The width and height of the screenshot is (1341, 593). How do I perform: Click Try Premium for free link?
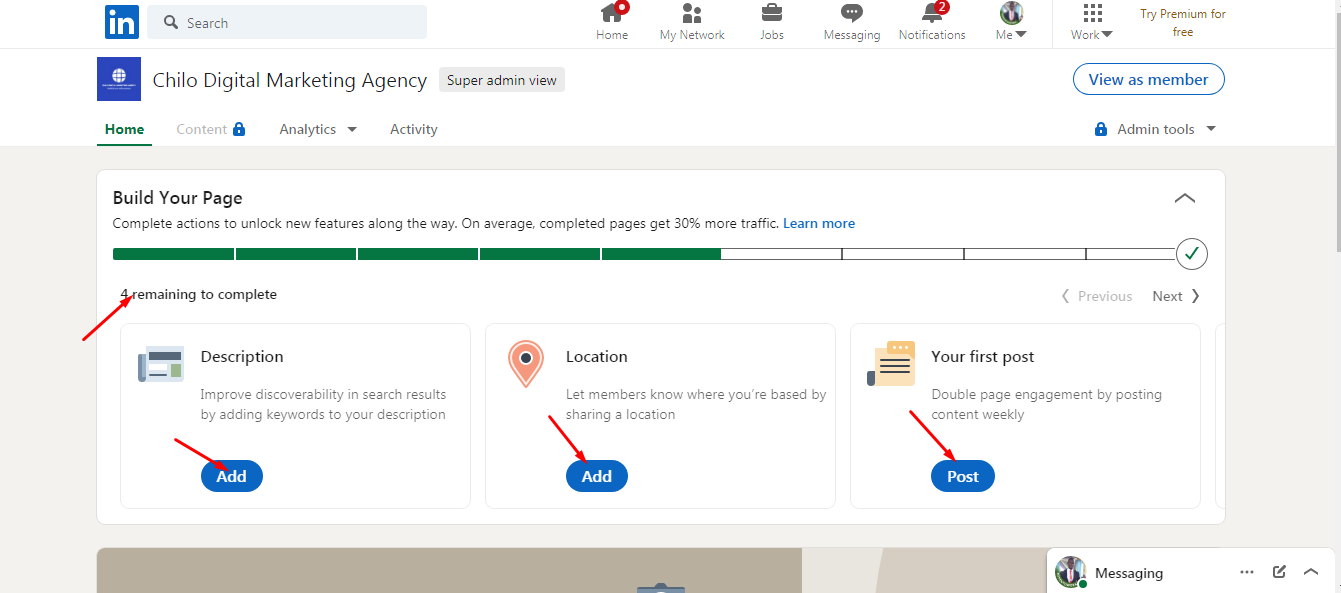click(x=1183, y=23)
